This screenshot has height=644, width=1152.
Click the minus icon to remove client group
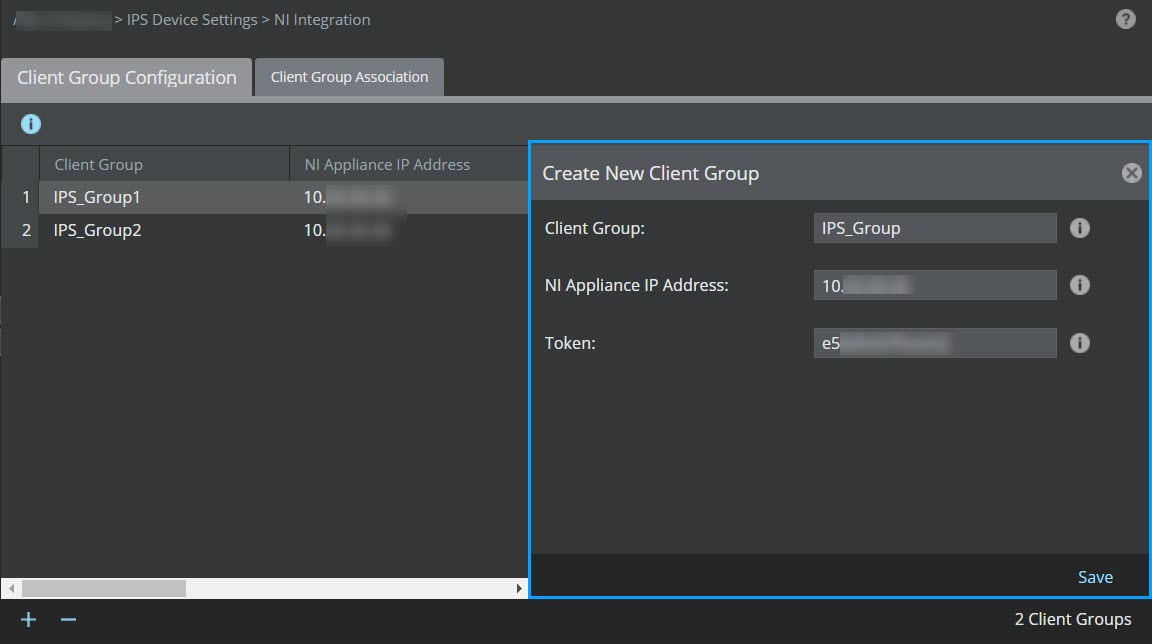[68, 620]
